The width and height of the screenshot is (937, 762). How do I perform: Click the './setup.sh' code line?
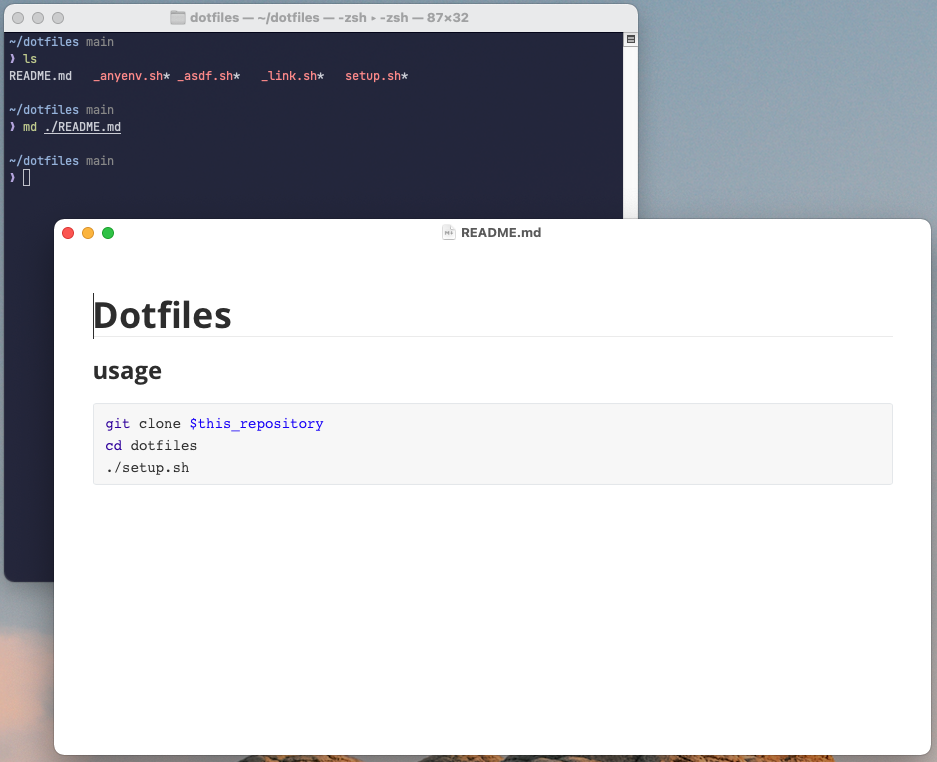click(148, 468)
